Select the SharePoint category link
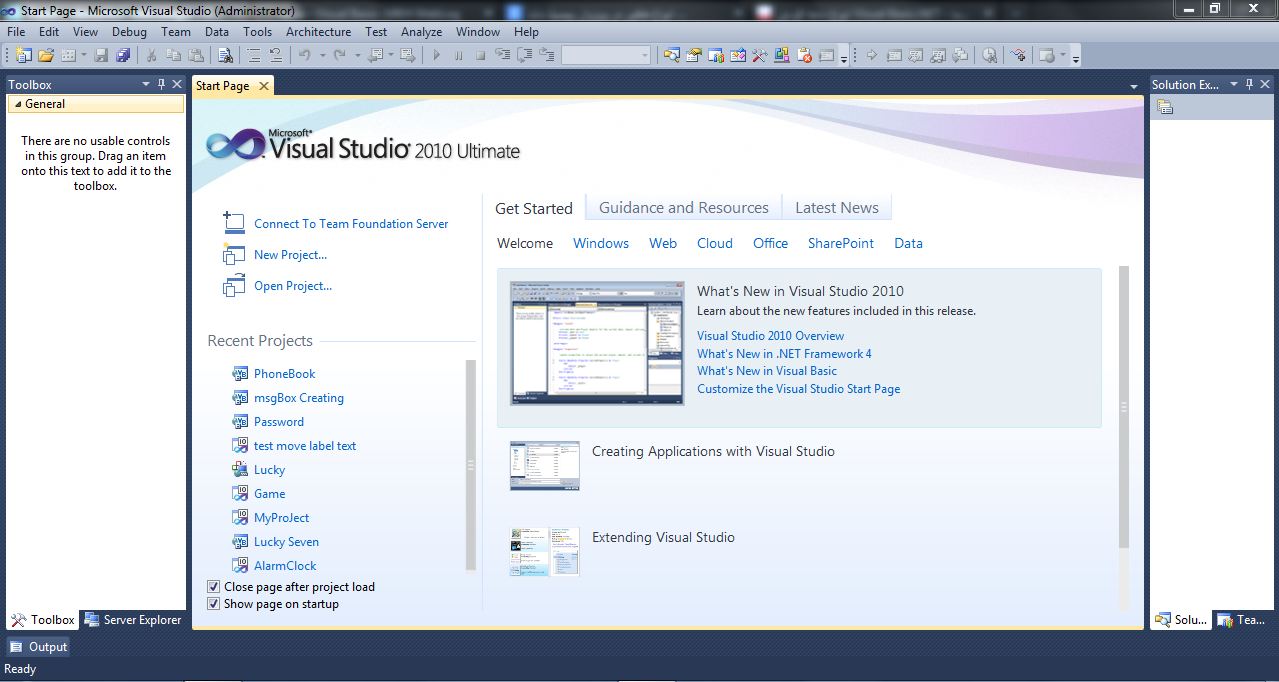1279x682 pixels. coord(841,243)
